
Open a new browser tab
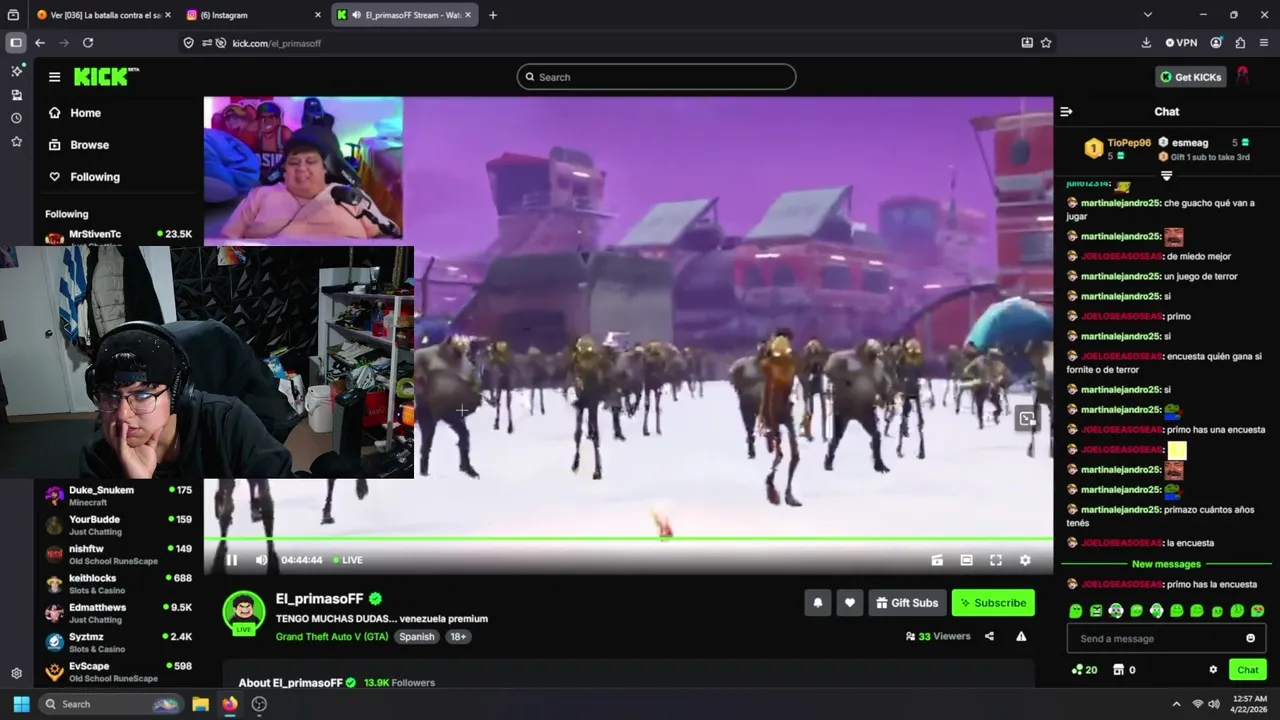(492, 15)
